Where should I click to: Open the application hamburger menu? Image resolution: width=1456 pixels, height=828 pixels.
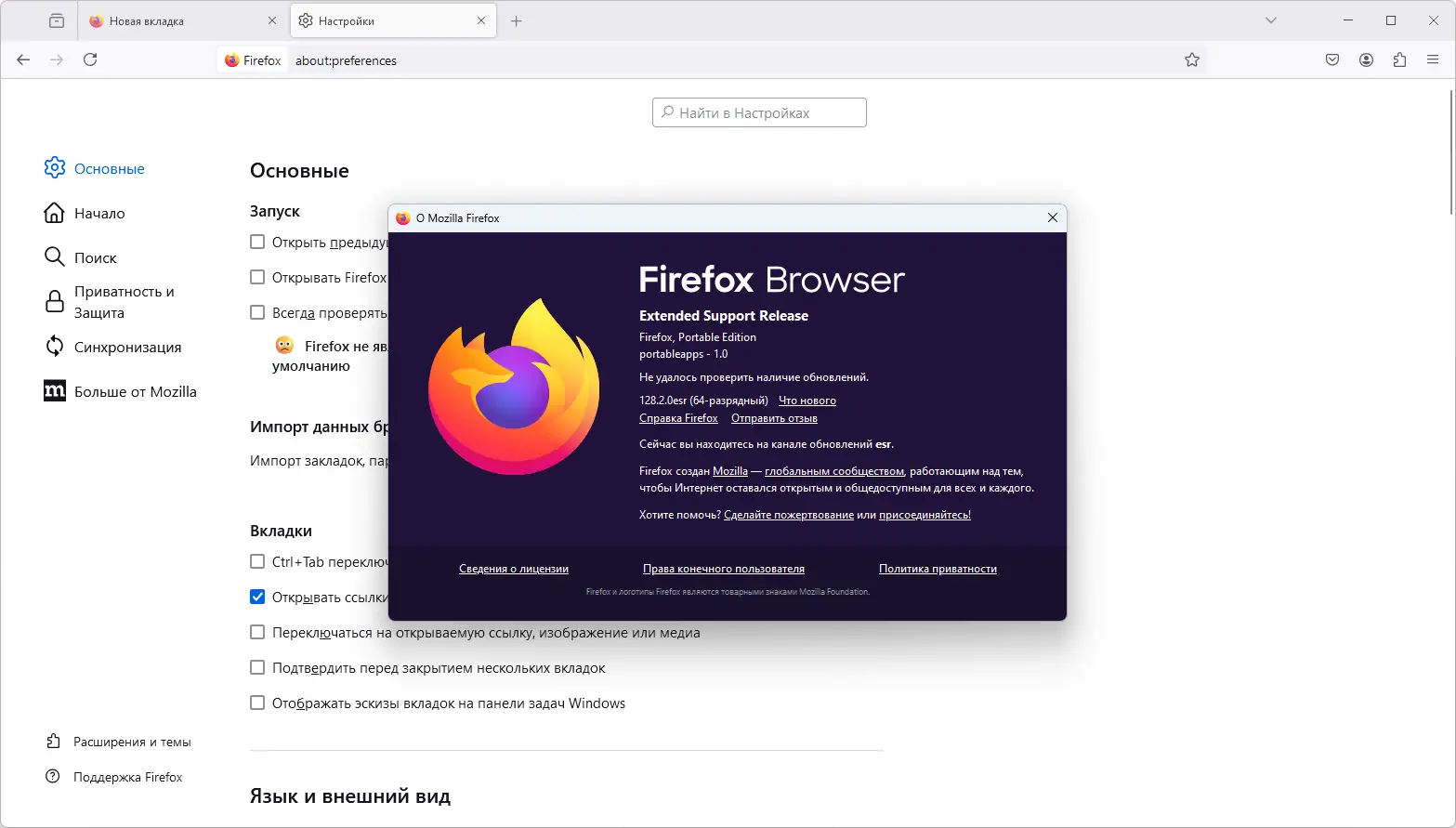tap(1432, 59)
